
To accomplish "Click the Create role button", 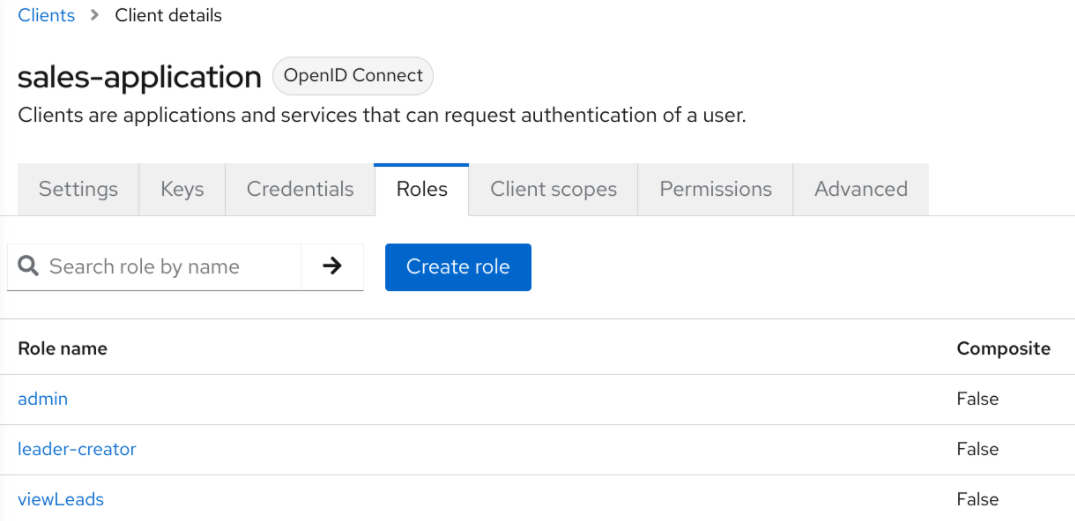I will coord(458,267).
